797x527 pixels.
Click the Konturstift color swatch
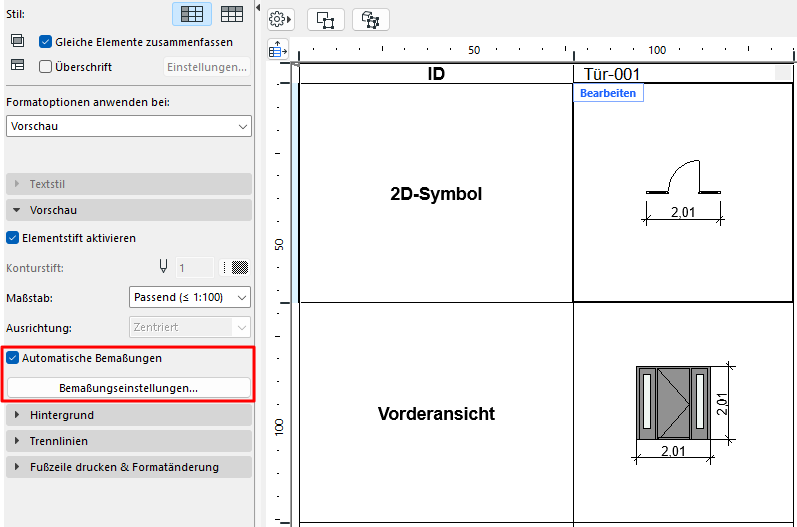click(x=240, y=267)
